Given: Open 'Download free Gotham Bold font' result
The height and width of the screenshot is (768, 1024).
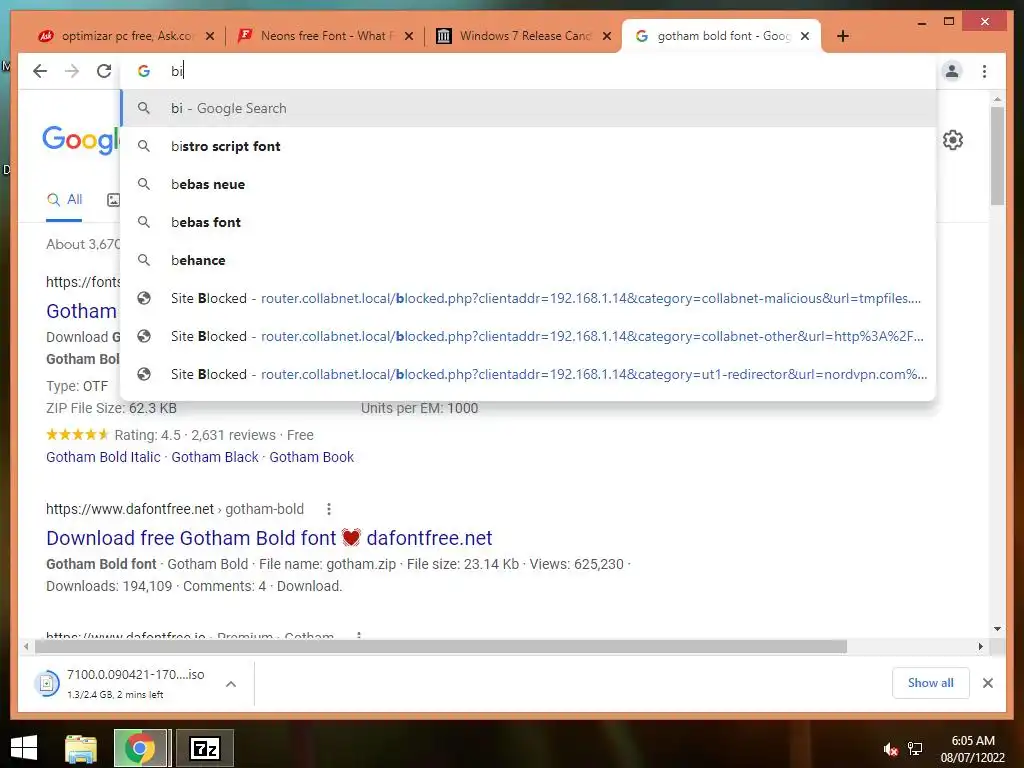Looking at the screenshot, I should tap(269, 538).
